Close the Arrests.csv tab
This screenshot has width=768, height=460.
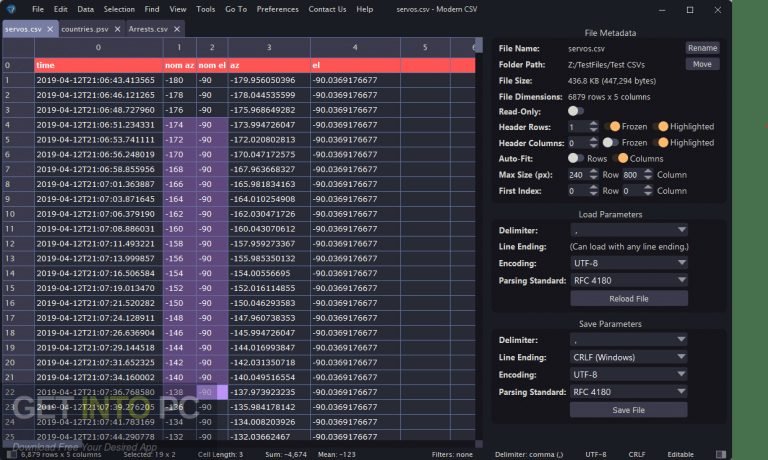point(177,29)
